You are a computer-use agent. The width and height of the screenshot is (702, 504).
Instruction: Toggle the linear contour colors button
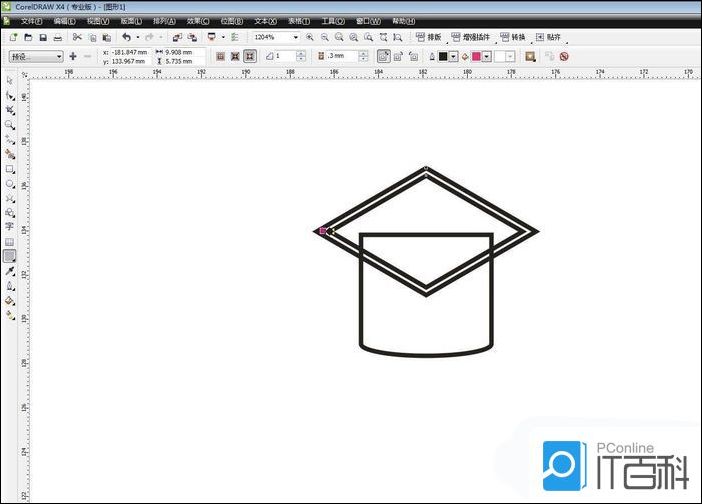click(x=383, y=57)
